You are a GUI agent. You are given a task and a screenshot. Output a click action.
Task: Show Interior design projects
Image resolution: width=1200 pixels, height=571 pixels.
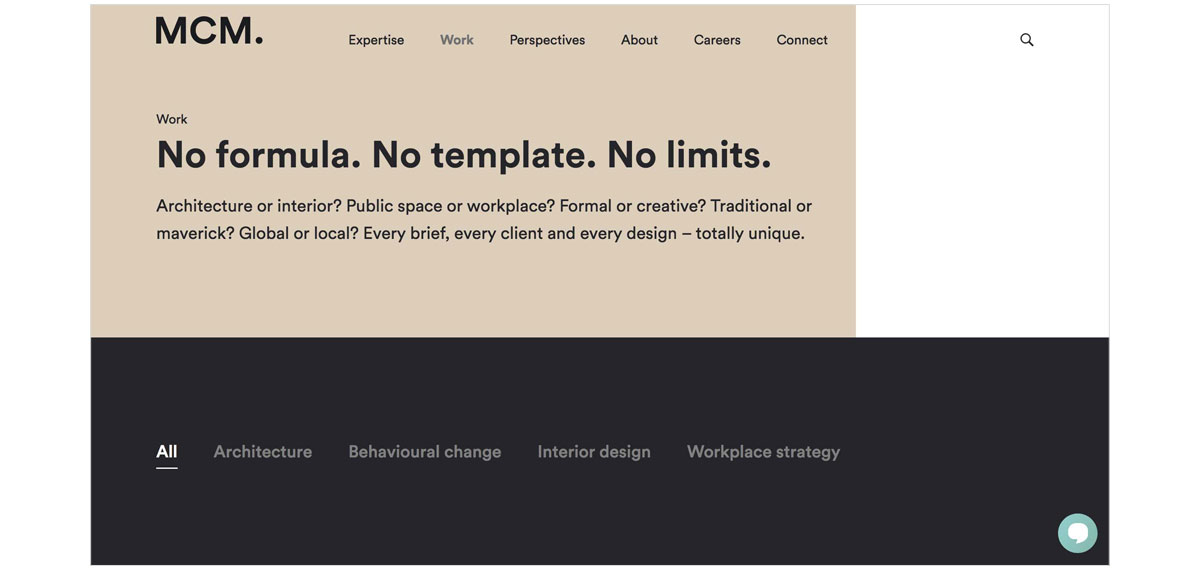[594, 452]
